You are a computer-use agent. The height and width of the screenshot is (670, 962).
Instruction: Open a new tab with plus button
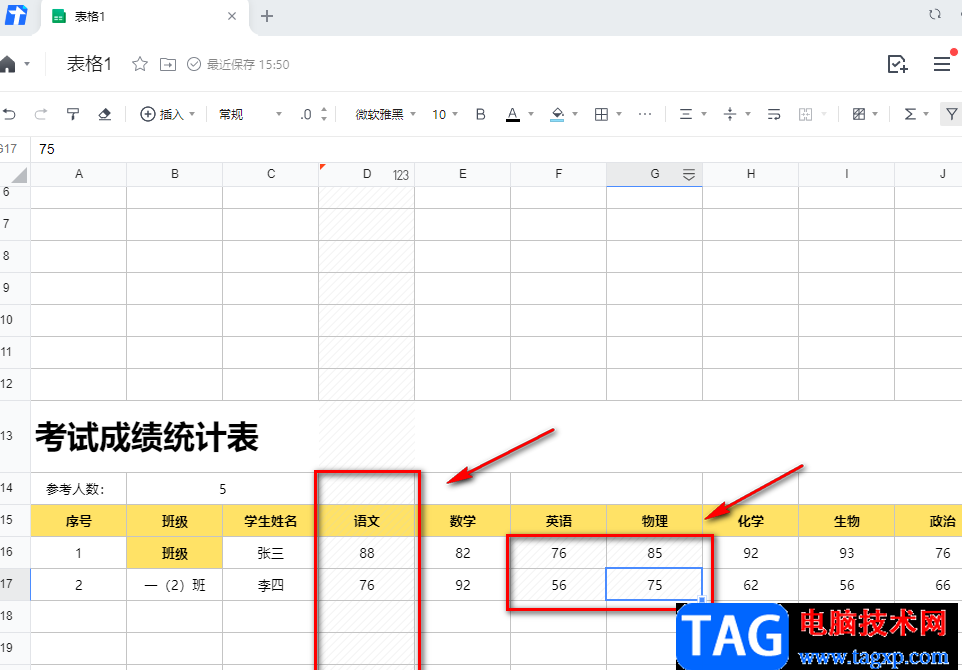(266, 16)
